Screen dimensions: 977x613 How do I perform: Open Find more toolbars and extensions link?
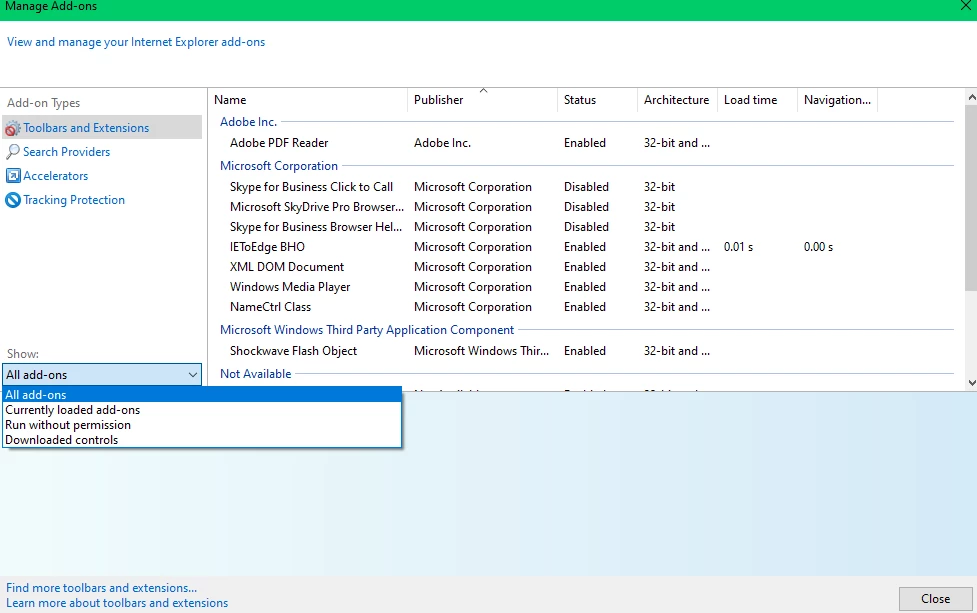click(x=102, y=587)
